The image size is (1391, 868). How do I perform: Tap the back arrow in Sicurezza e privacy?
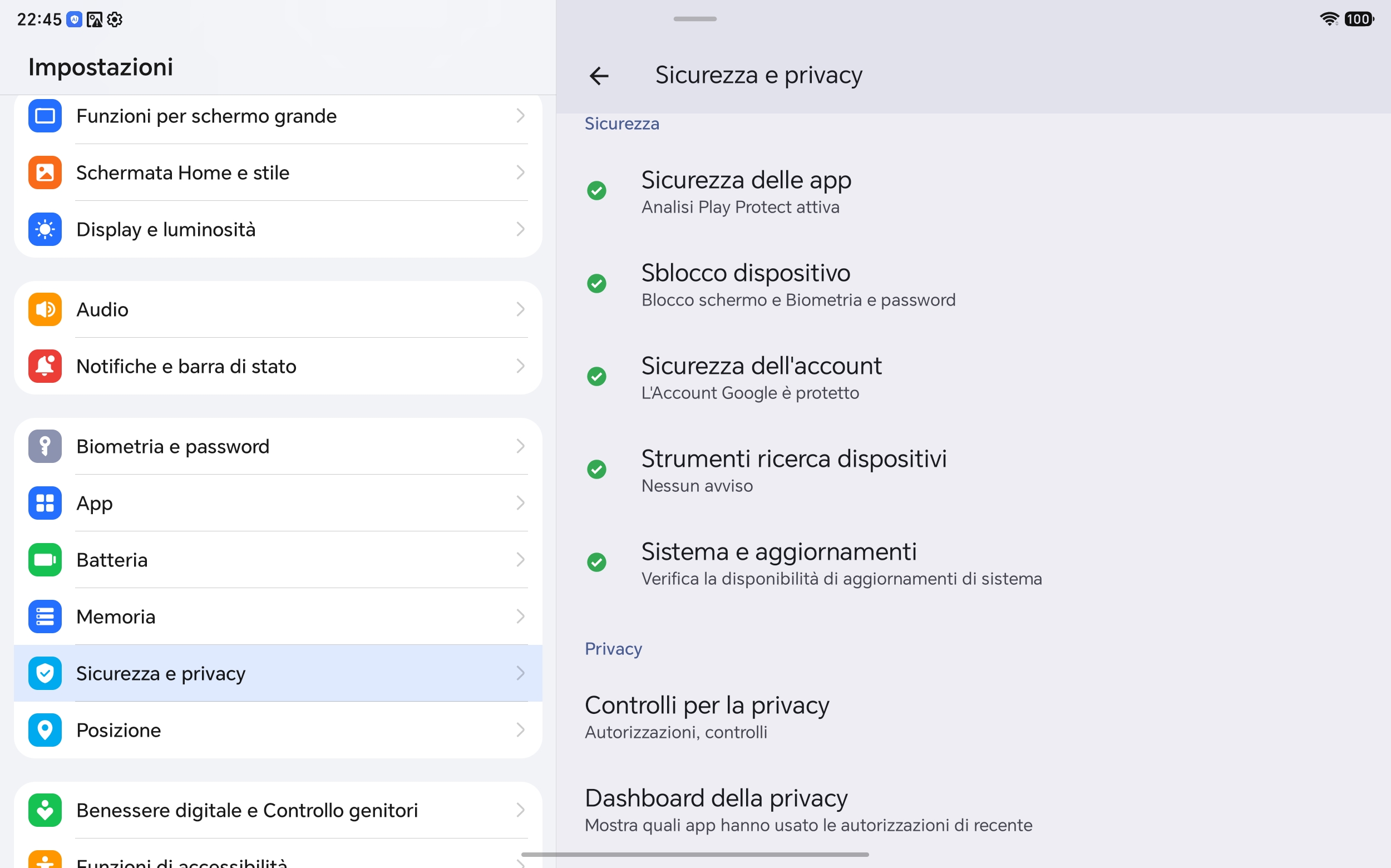[599, 76]
